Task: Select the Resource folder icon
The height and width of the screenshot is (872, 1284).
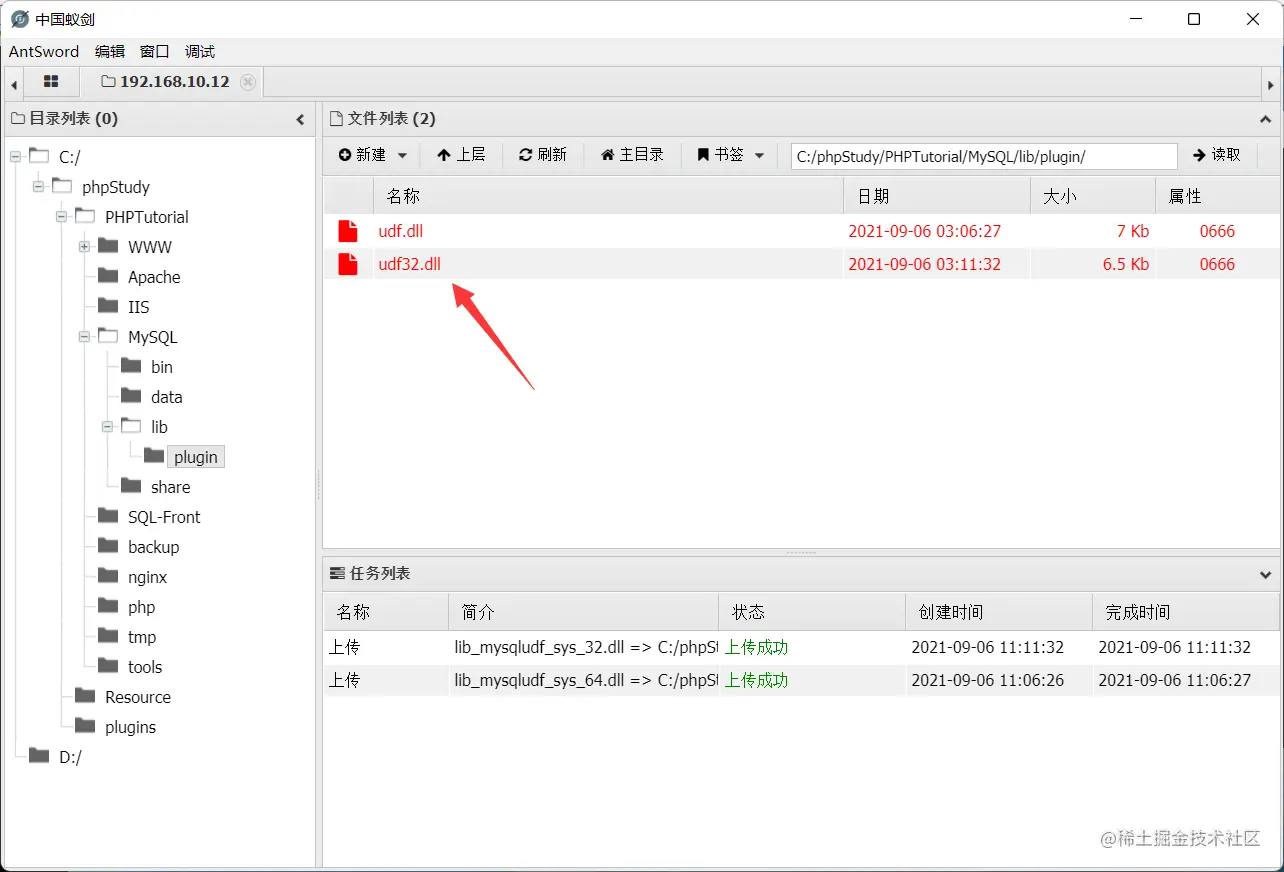Action: pyautogui.click(x=85, y=696)
